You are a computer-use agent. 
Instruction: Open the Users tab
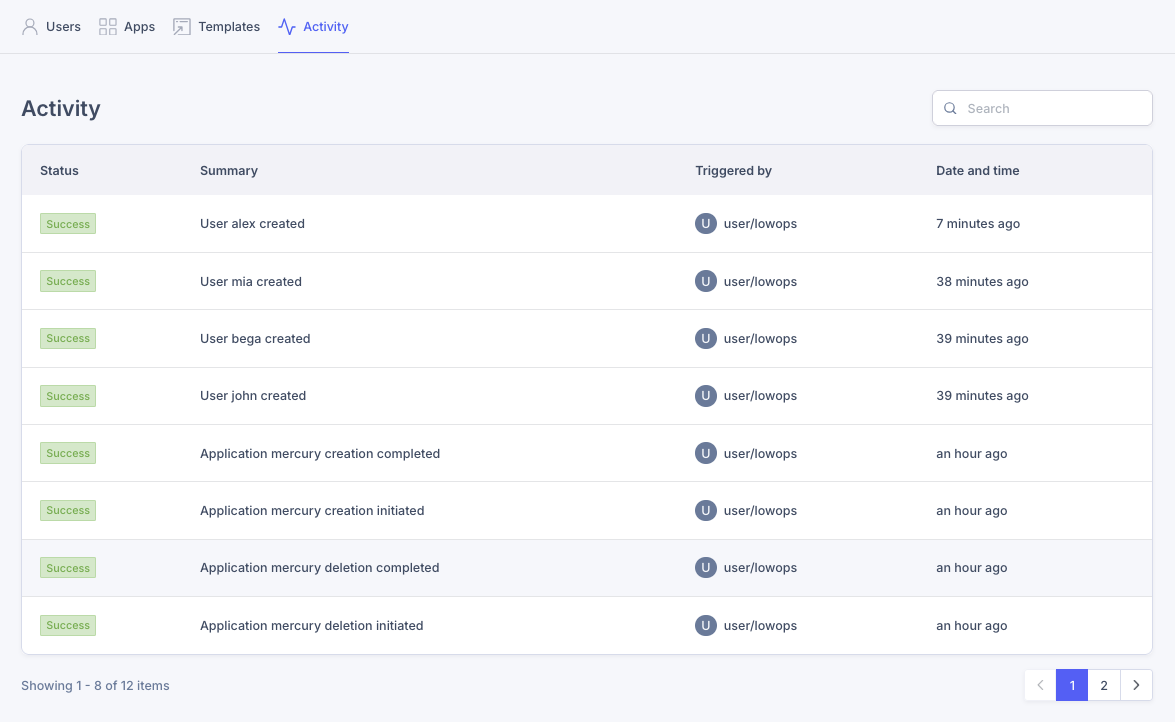click(x=51, y=27)
